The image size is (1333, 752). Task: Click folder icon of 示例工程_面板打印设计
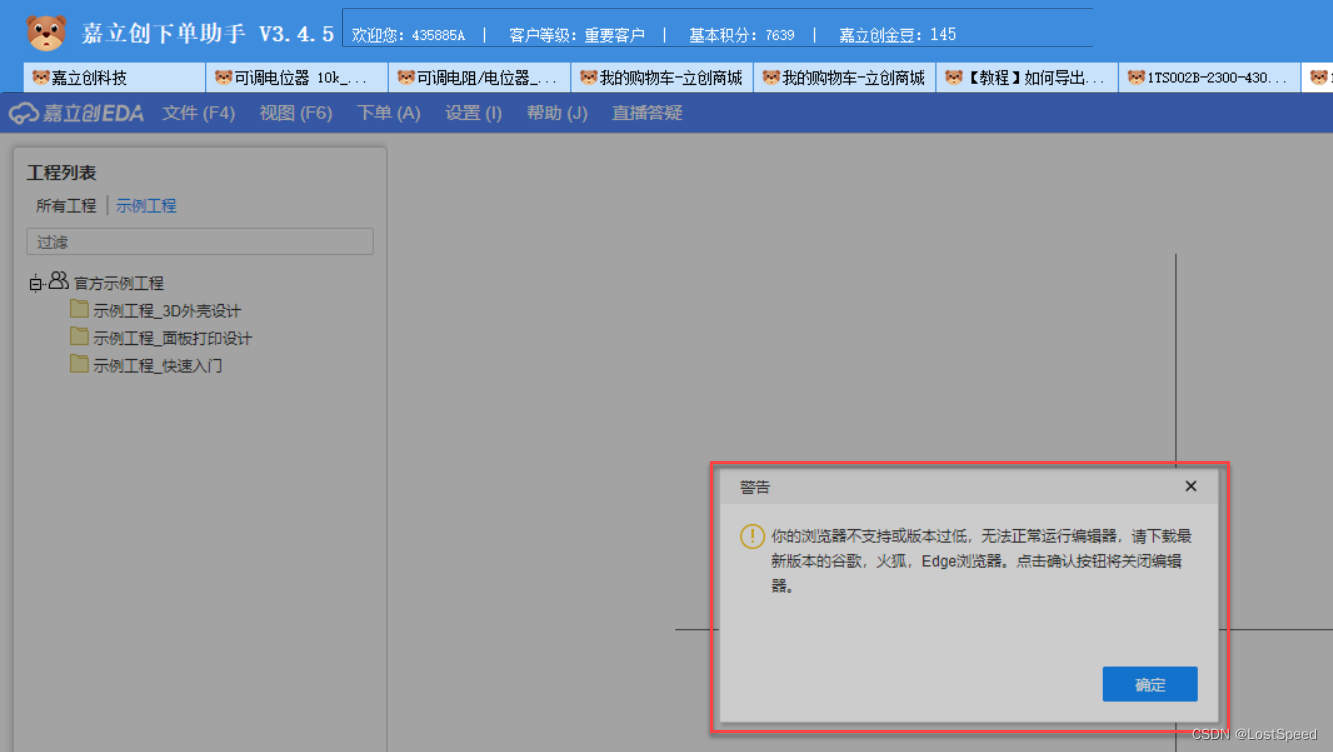80,336
